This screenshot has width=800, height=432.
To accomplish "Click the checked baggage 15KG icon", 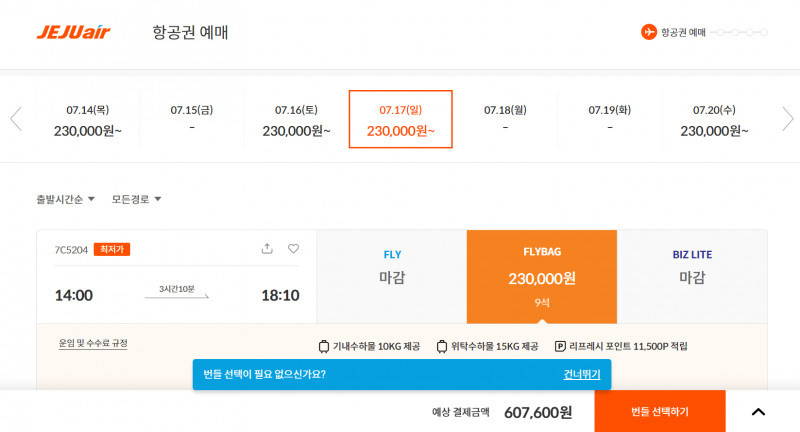I will tap(442, 346).
